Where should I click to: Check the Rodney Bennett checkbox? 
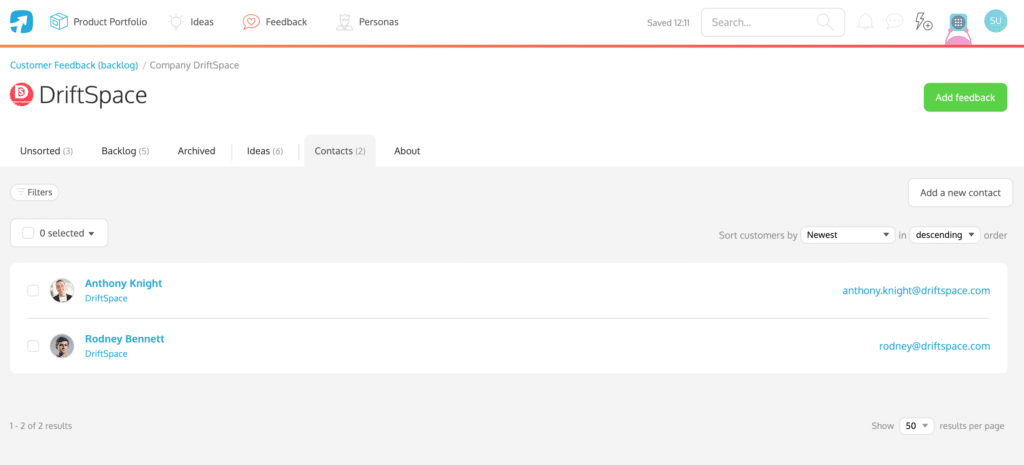33,346
